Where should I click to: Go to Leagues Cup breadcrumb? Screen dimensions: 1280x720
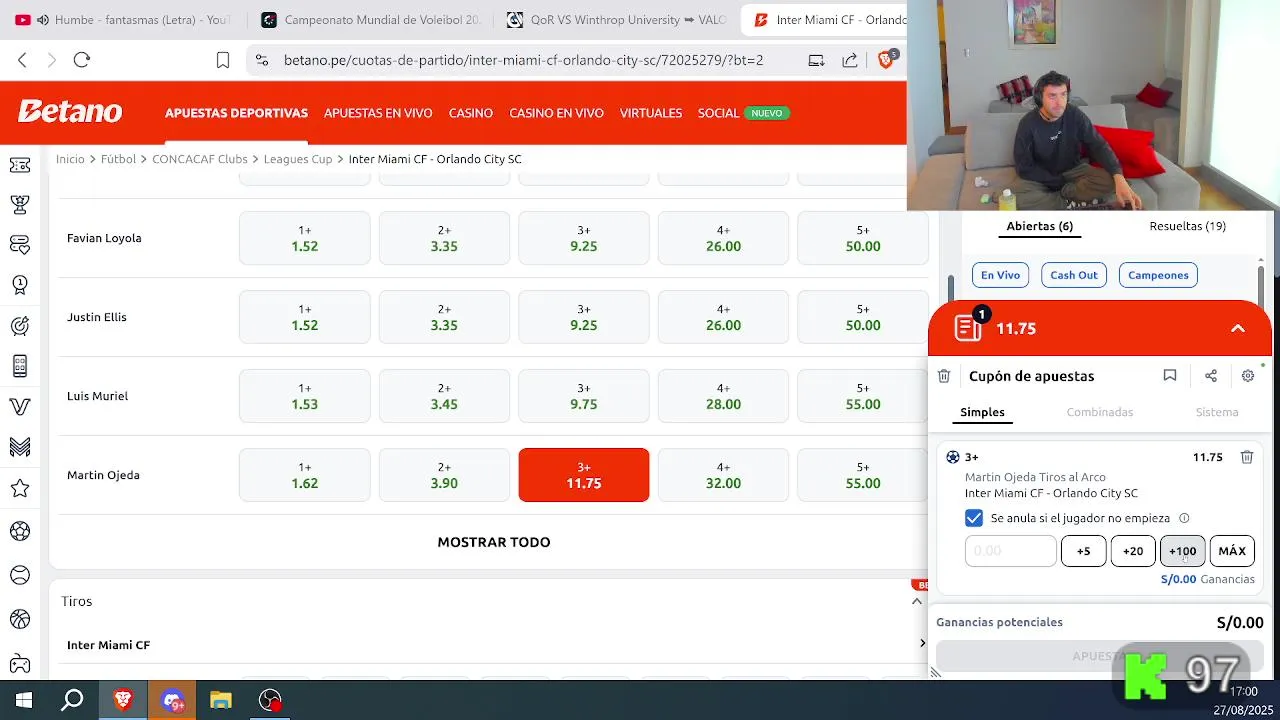[x=298, y=159]
